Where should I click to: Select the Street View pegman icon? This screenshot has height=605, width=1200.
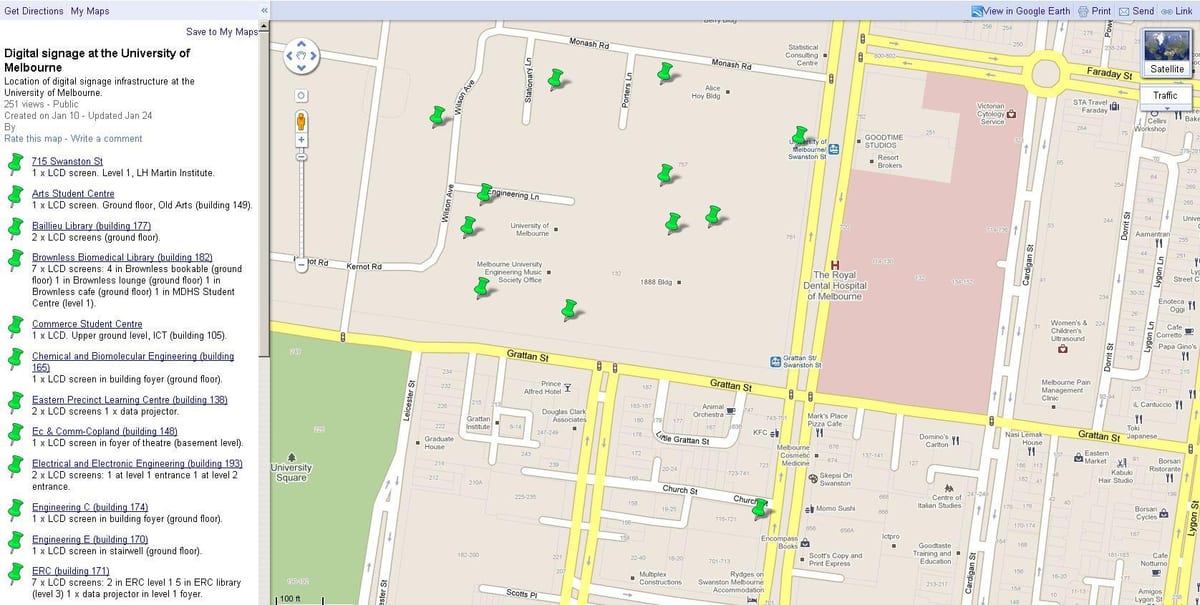click(x=301, y=122)
